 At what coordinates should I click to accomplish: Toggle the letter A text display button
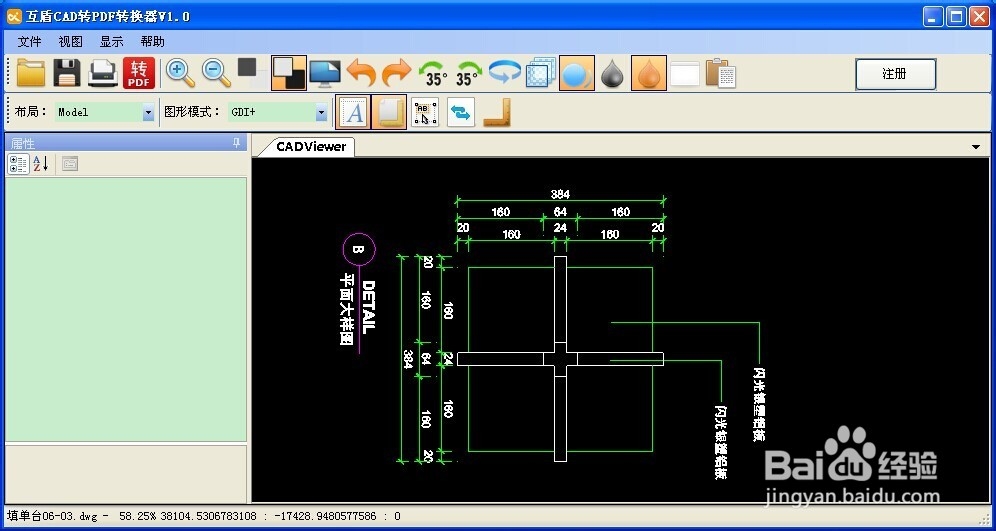point(353,112)
